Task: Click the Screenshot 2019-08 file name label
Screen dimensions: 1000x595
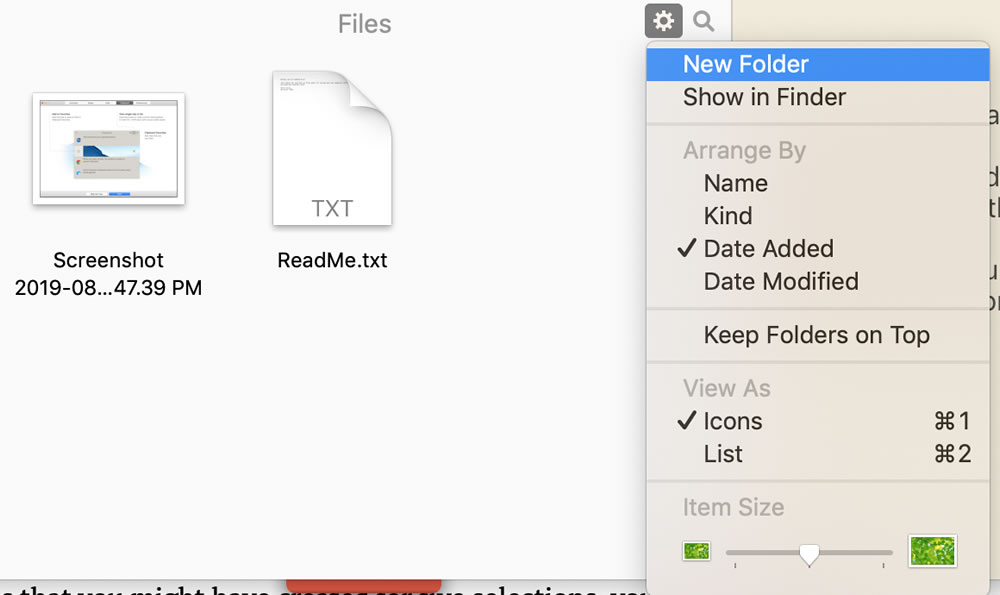Action: coord(108,274)
